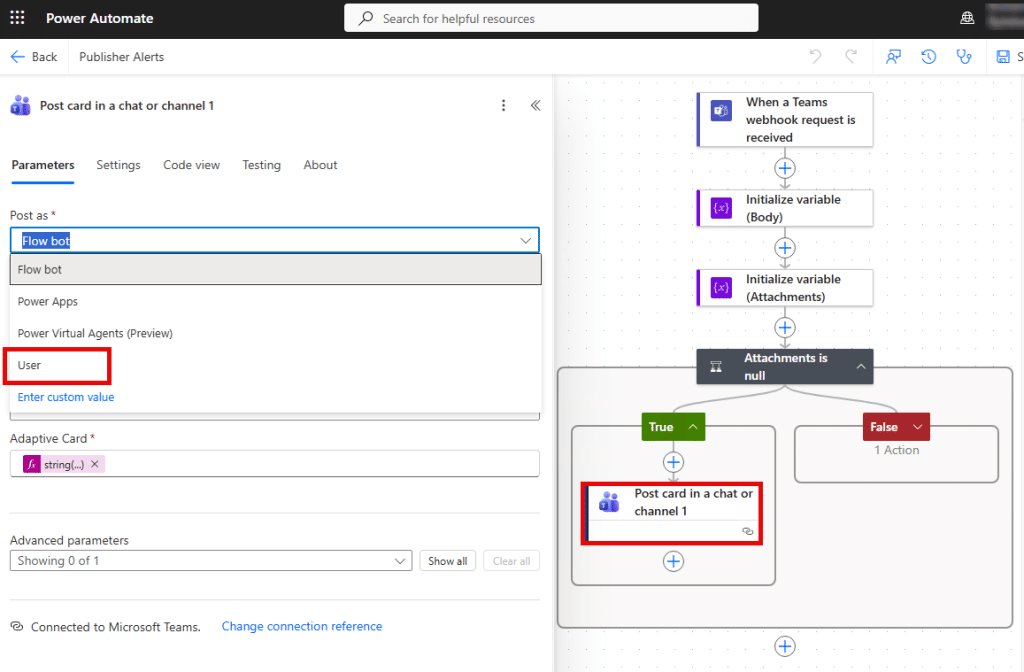Select User from Post as list
Image resolution: width=1024 pixels, height=672 pixels.
tap(30, 365)
